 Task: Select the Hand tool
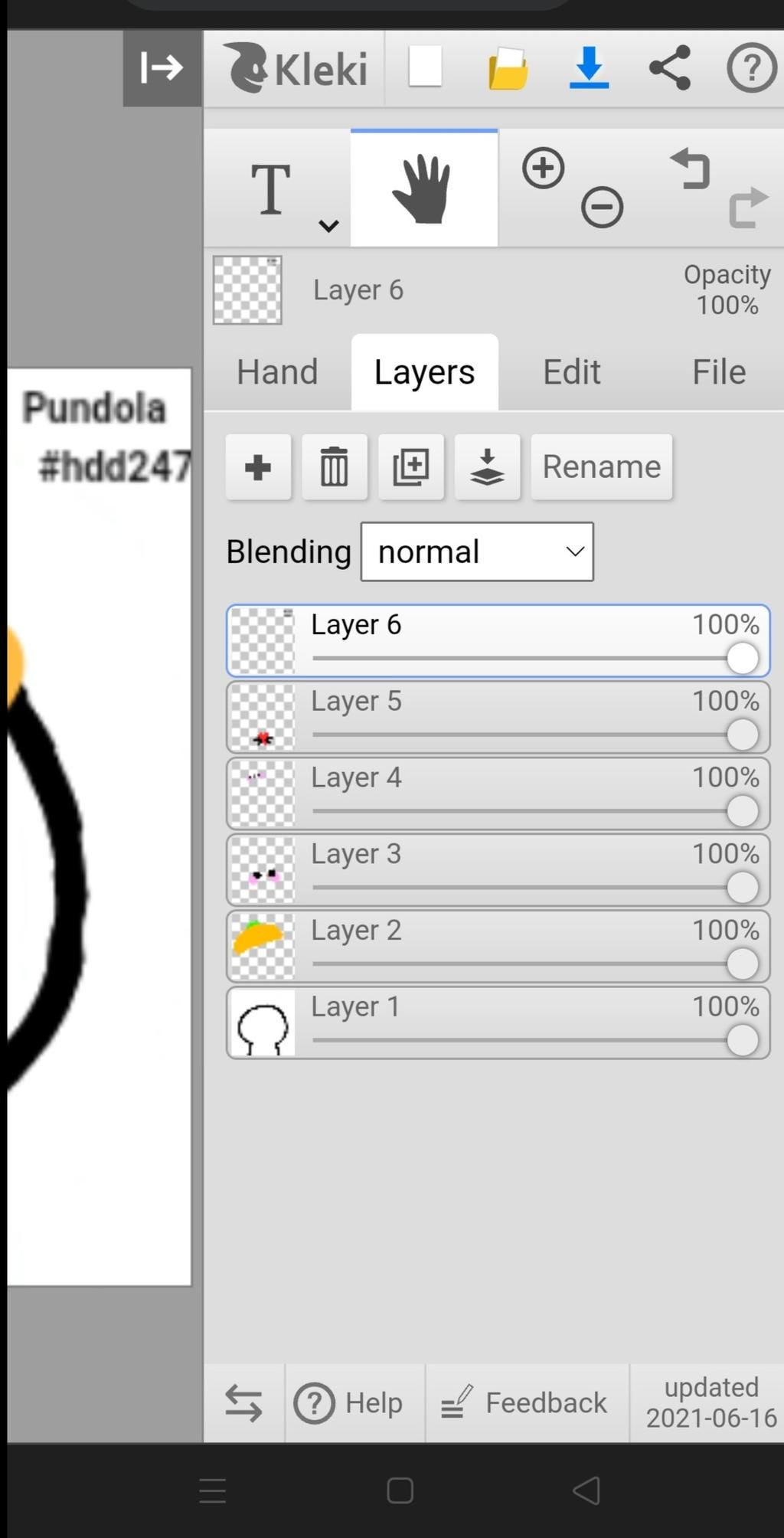(424, 188)
